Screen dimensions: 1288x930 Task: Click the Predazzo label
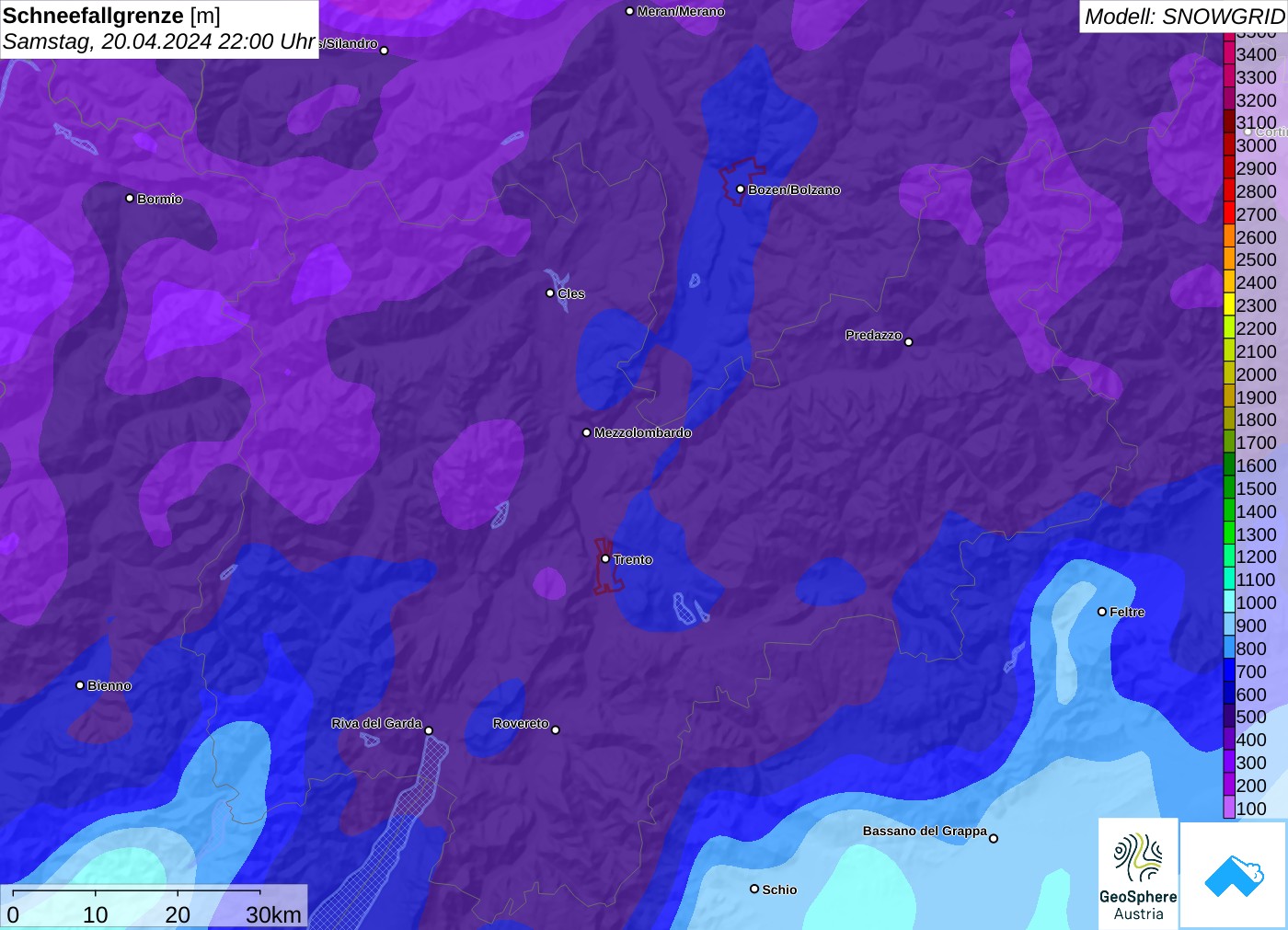point(874,335)
